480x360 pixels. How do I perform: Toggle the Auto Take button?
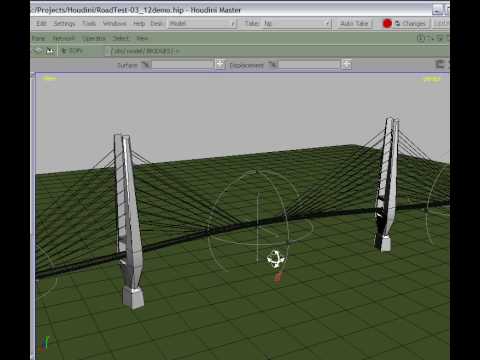(354, 23)
